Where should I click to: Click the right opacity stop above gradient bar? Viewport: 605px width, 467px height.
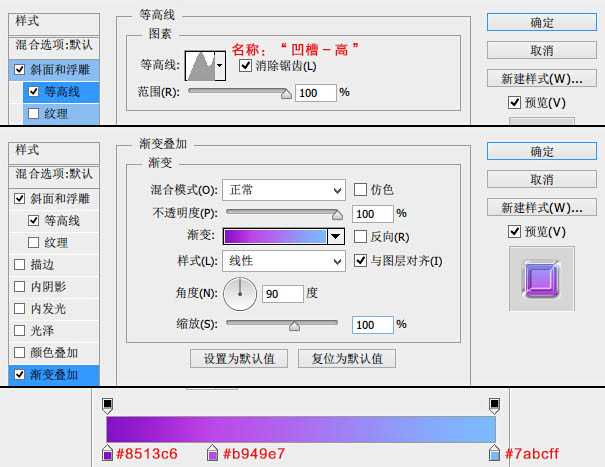point(494,405)
